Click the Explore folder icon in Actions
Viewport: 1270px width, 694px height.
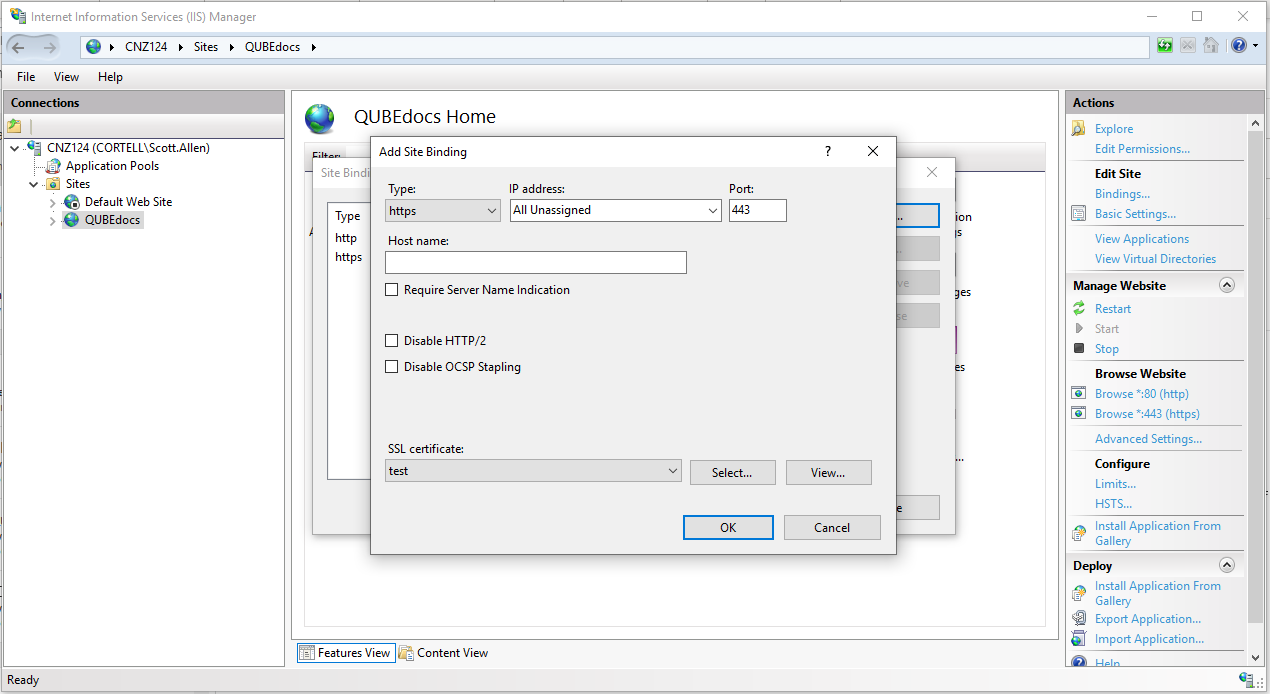pyautogui.click(x=1079, y=129)
